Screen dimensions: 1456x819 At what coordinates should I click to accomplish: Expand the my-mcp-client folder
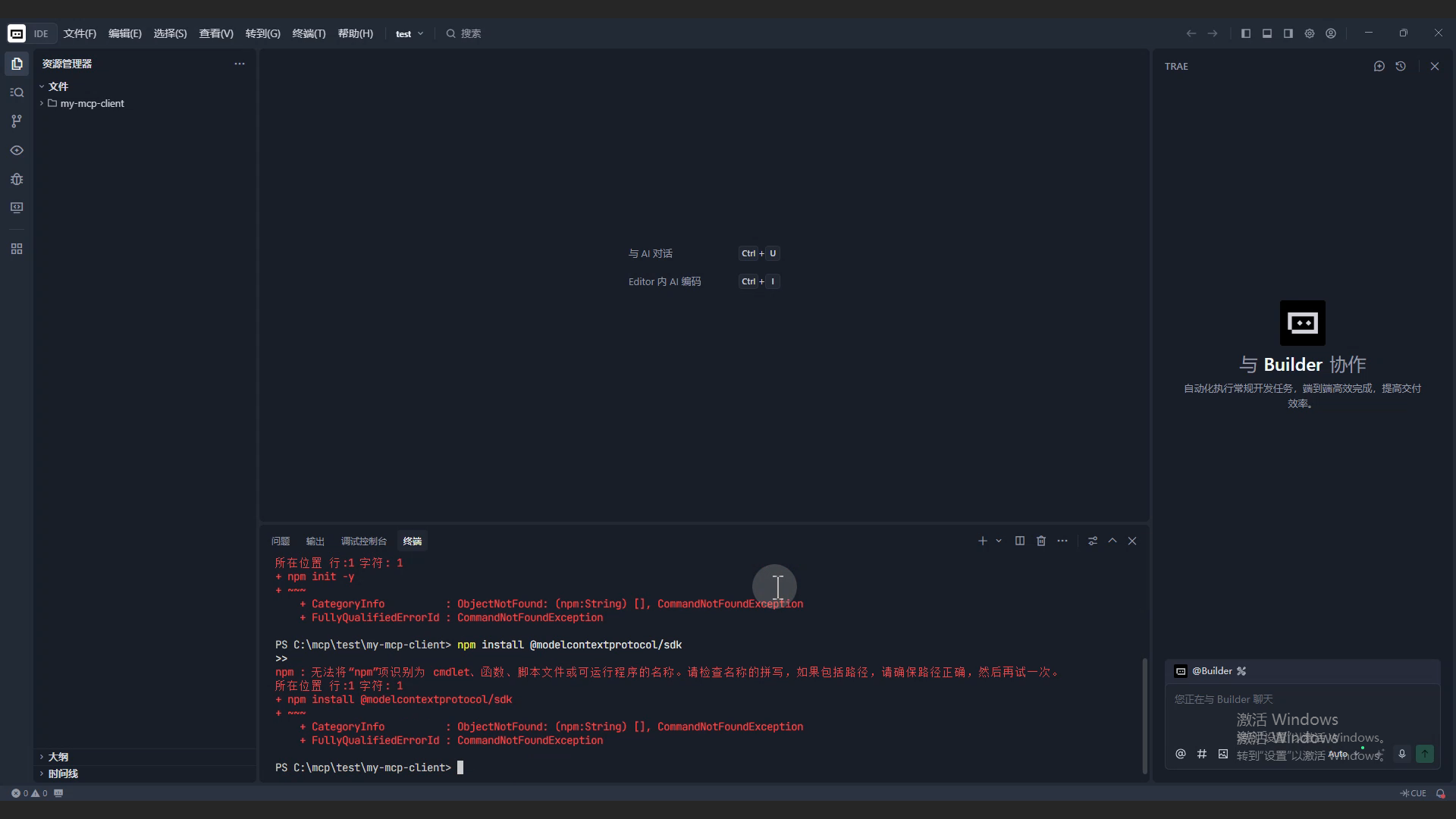click(91, 103)
